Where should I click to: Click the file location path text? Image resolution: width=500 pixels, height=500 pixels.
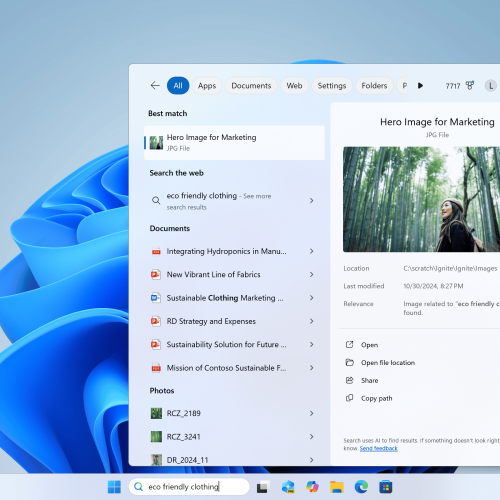pyautogui.click(x=450, y=268)
